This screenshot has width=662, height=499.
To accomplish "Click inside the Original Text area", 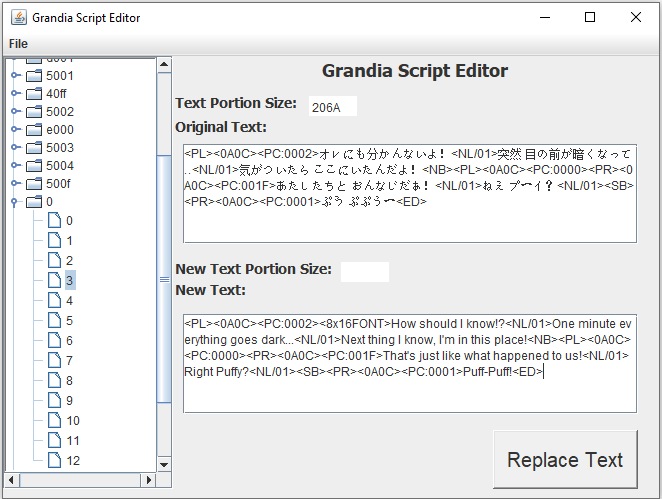I will [x=410, y=193].
